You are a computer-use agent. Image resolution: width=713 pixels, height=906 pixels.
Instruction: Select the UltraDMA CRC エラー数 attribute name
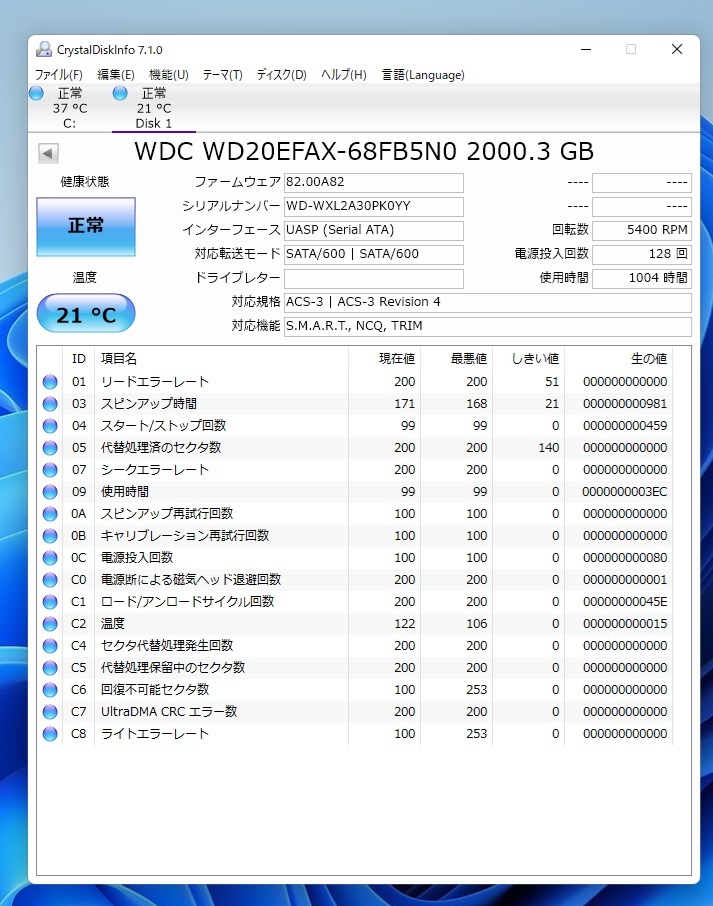coord(169,711)
